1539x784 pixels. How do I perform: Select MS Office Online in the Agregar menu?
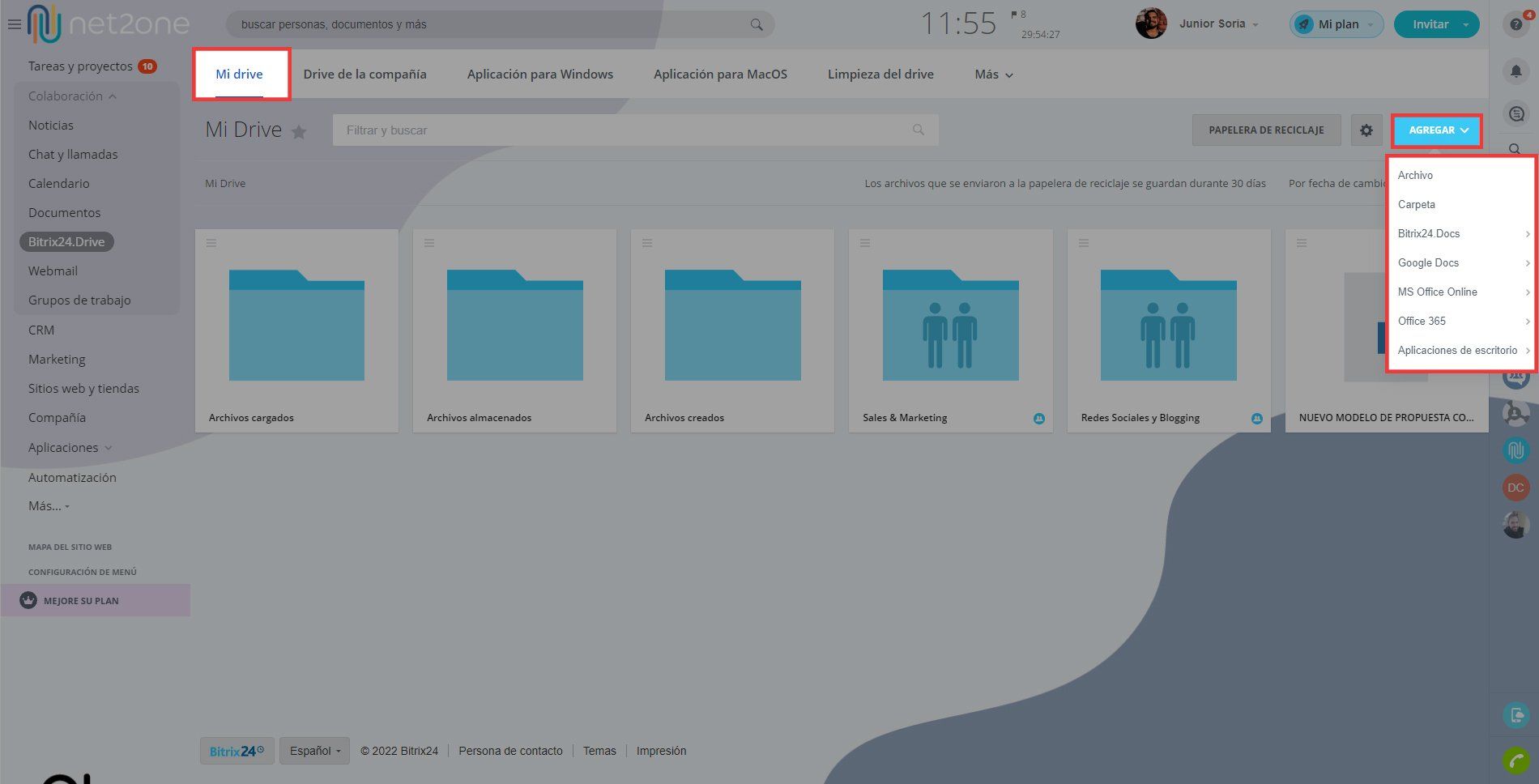tap(1461, 292)
